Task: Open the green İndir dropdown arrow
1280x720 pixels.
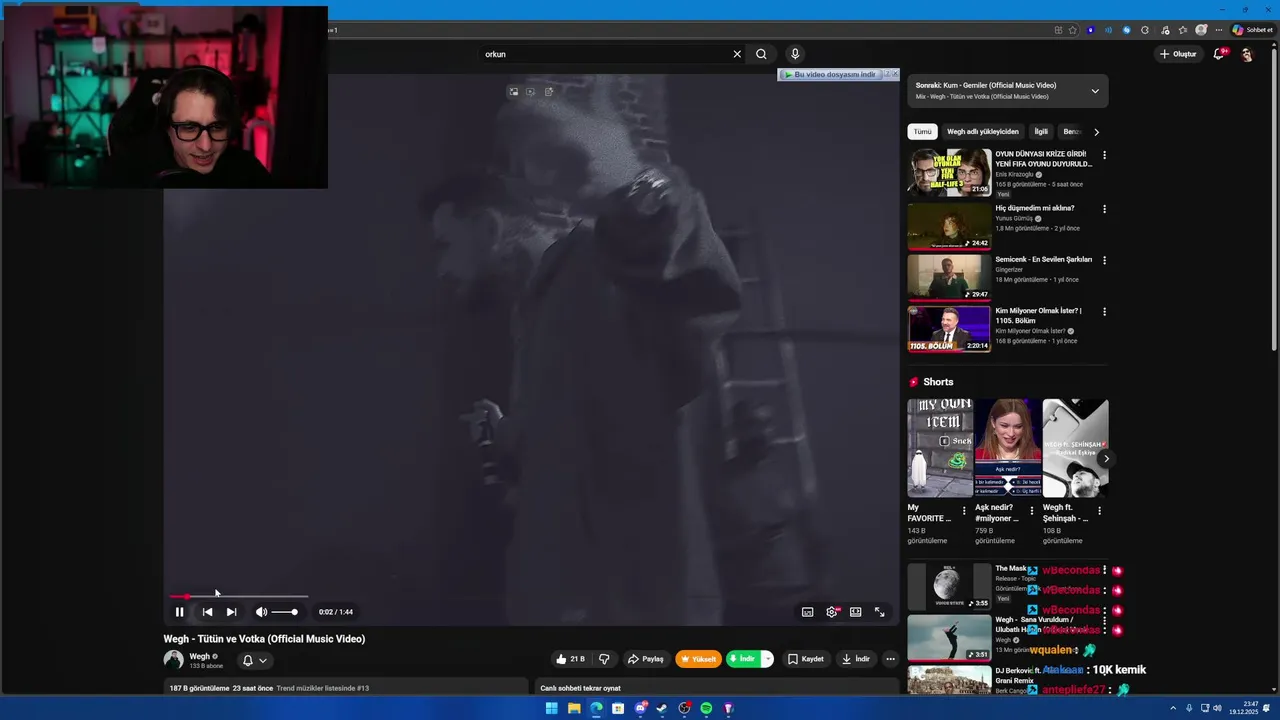Action: click(767, 659)
